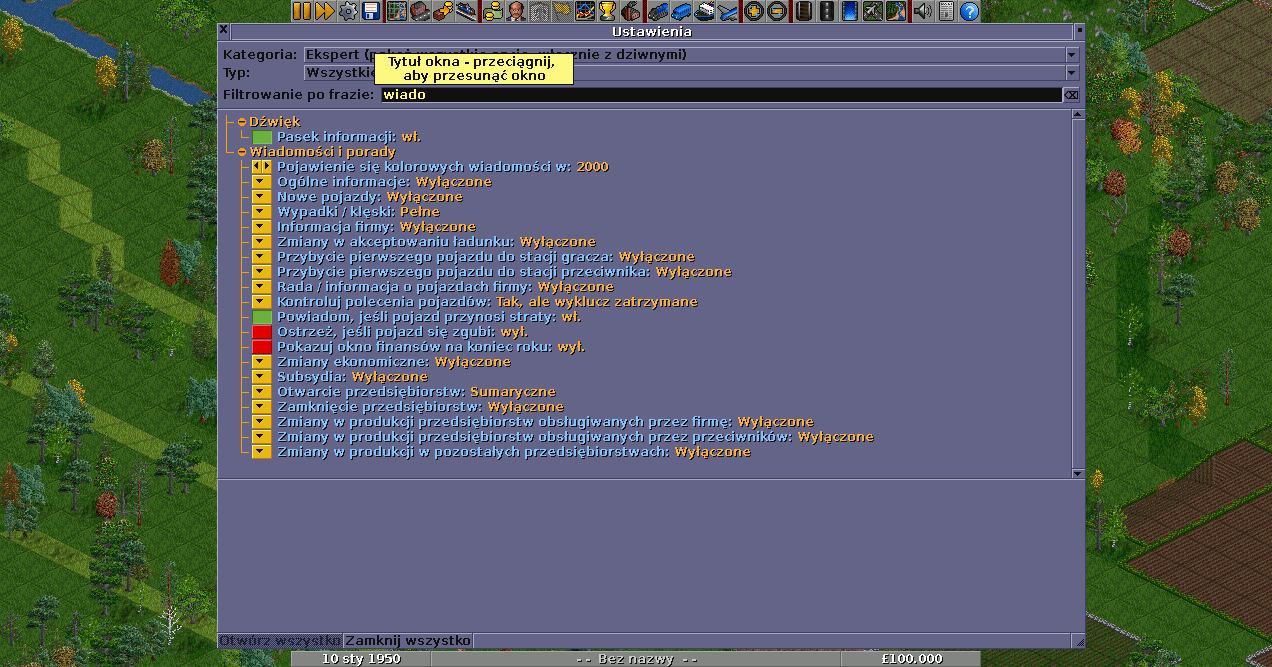Image resolution: width=1272 pixels, height=667 pixels.
Task: Collapse the Wiadomości i porady section
Action: click(x=242, y=152)
